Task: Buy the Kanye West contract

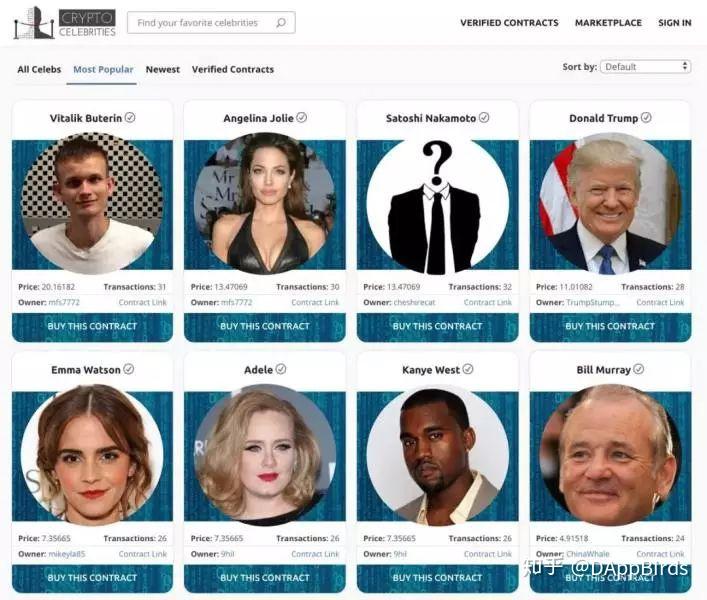Action: 437,578
